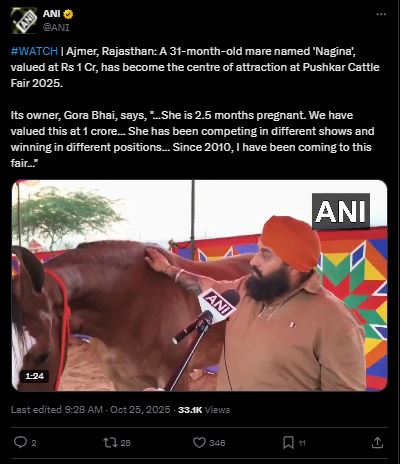The width and height of the screenshot is (400, 464).
Task: View edit history via Last edited
Action: coord(36,410)
